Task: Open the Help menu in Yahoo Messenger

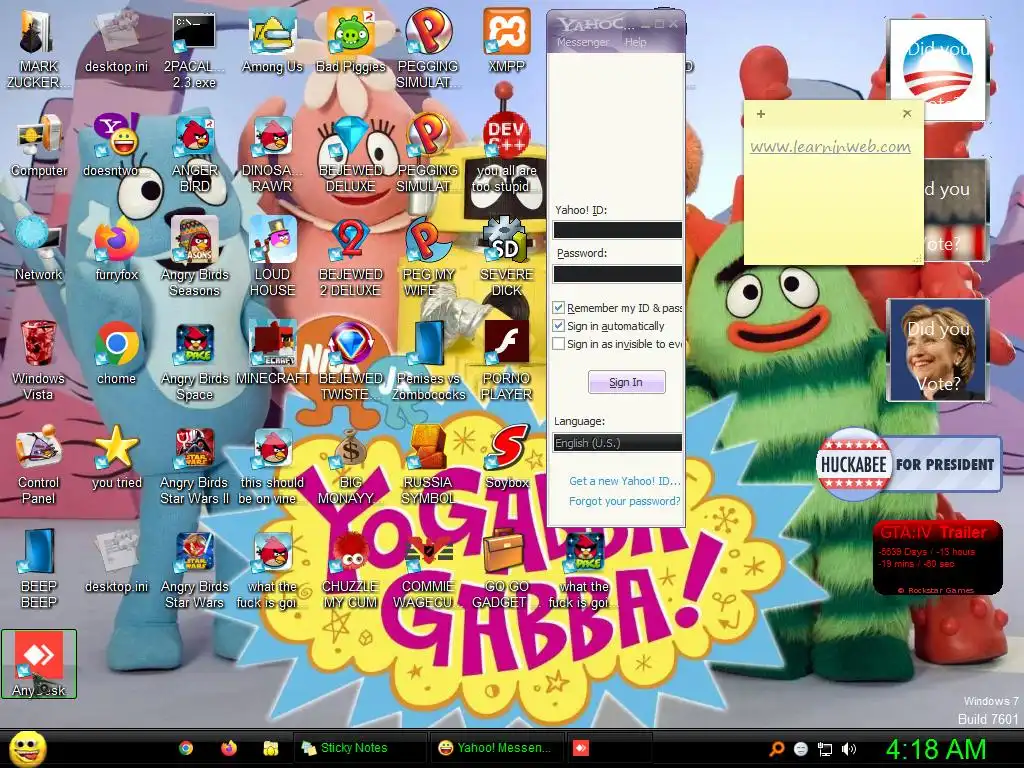Action: tap(635, 42)
